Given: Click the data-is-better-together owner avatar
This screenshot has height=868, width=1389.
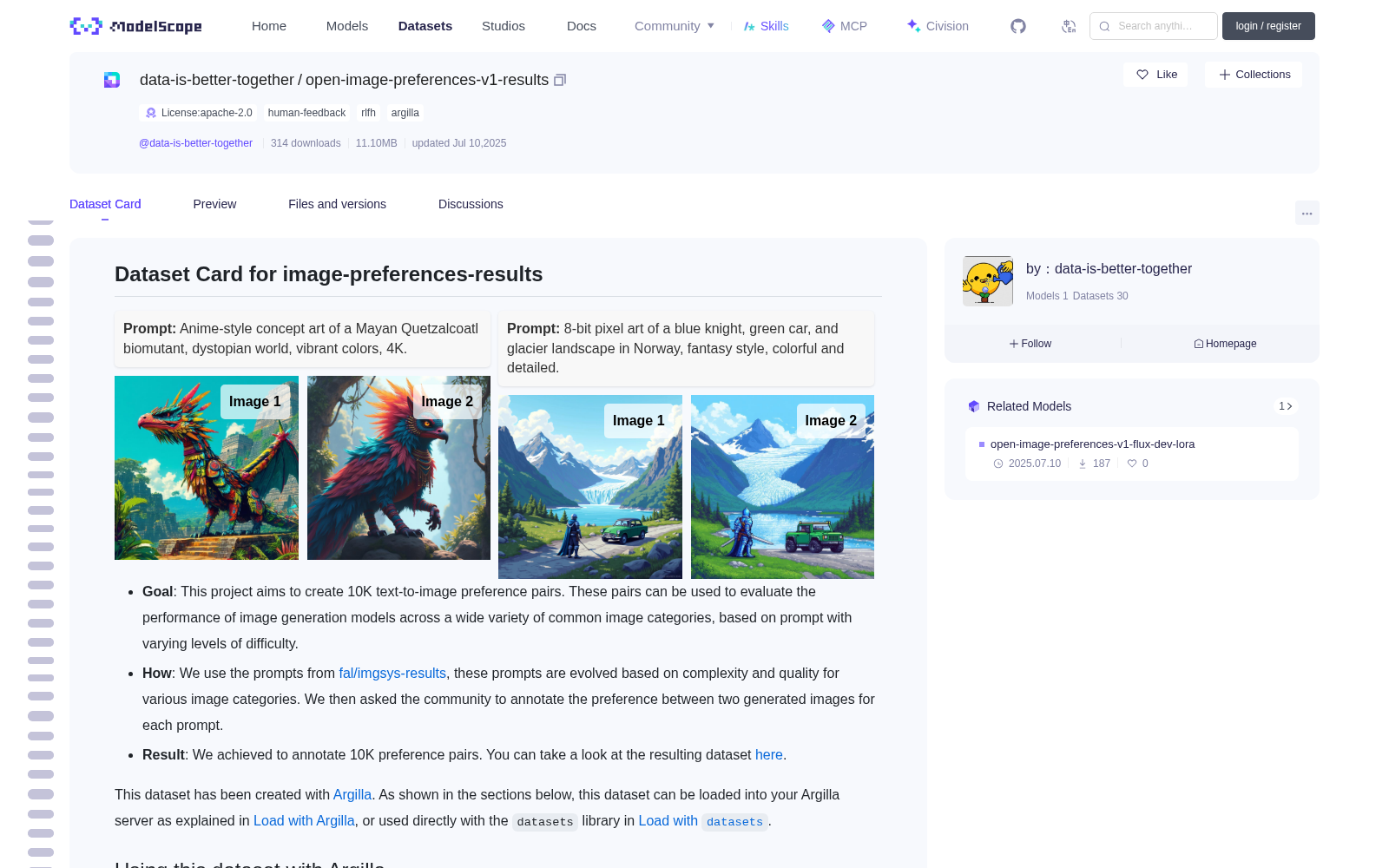Looking at the screenshot, I should click(x=988, y=280).
